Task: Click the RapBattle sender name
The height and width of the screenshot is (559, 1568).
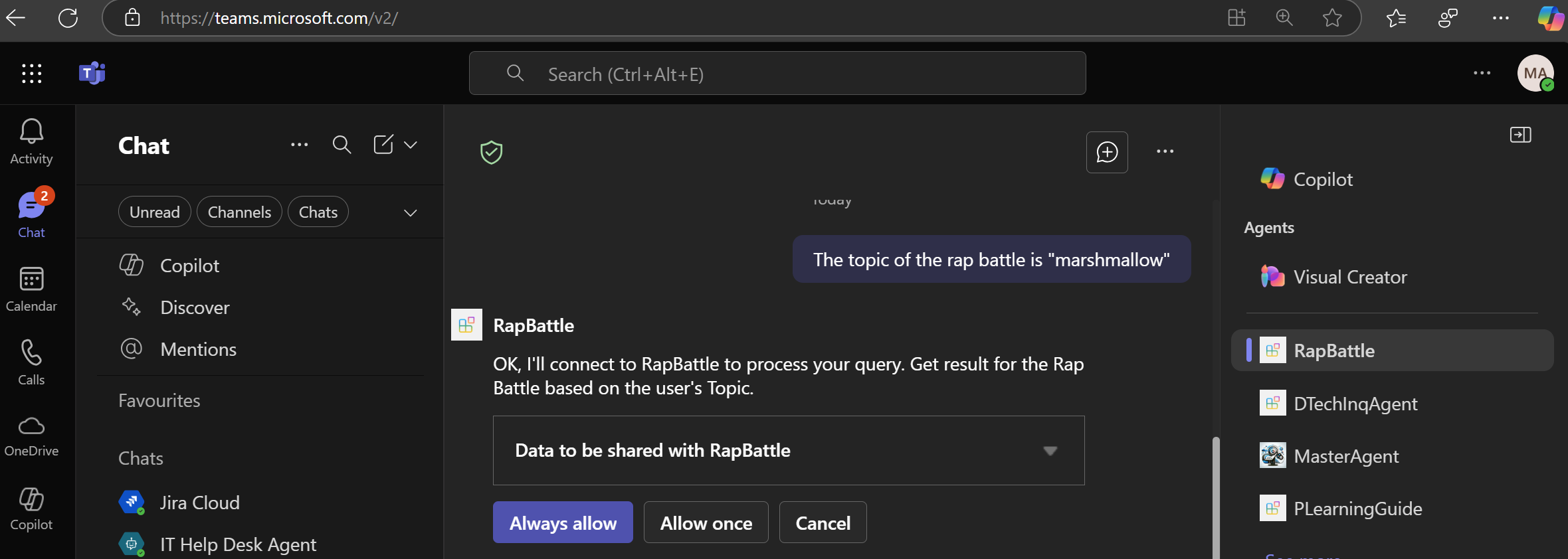Action: tap(534, 325)
